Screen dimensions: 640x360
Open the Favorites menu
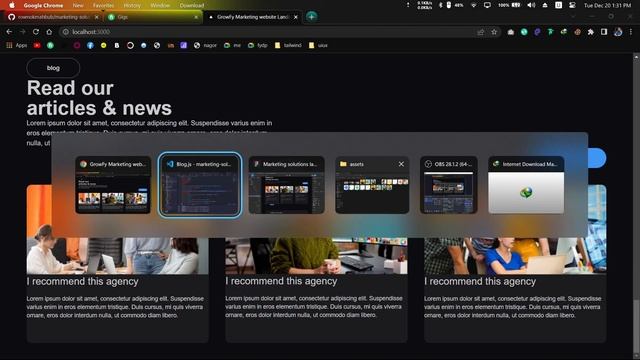103,5
